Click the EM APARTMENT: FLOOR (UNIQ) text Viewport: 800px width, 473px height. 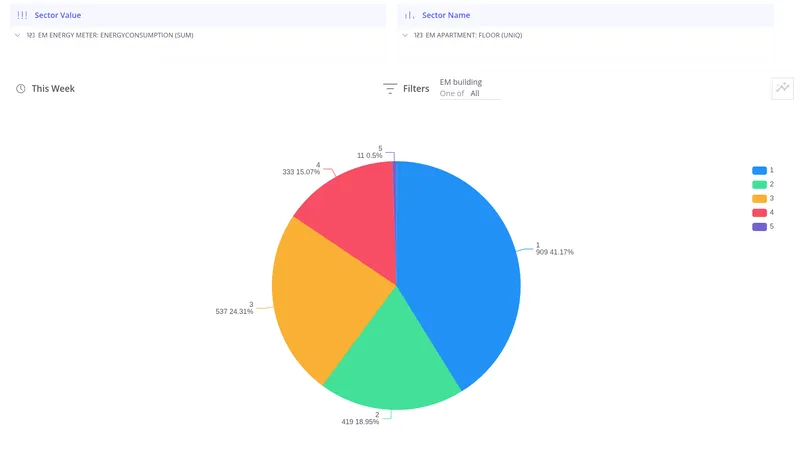point(474,35)
